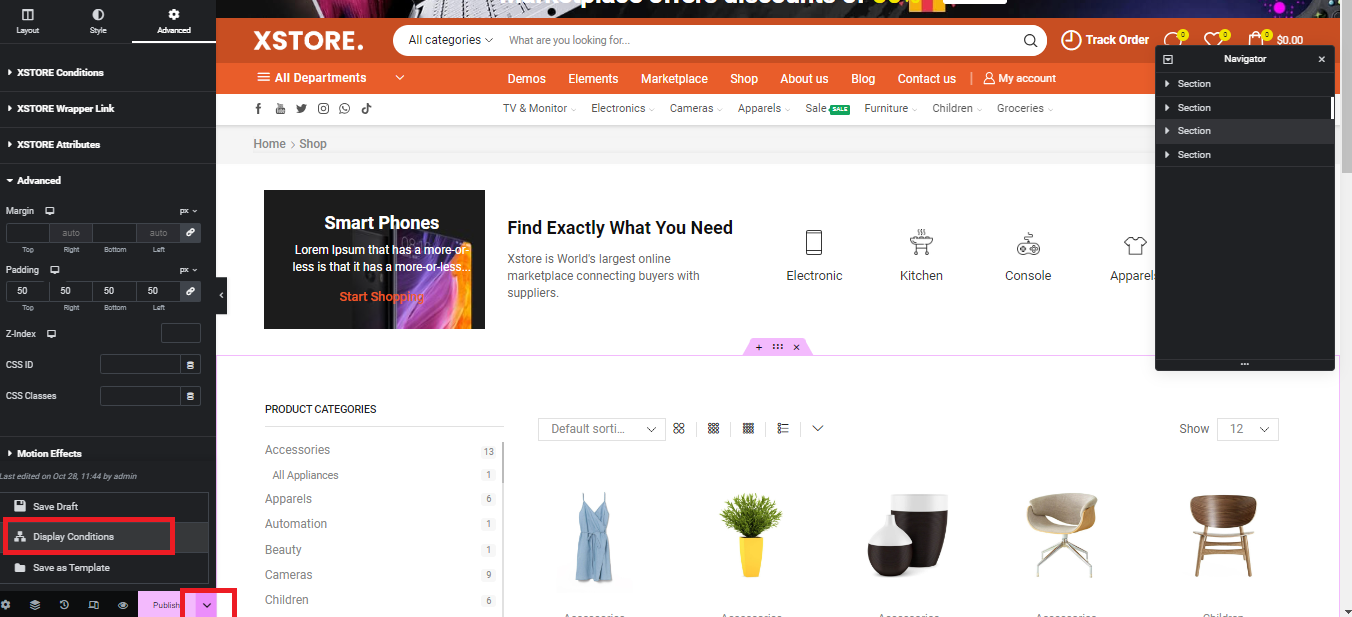The width and height of the screenshot is (1352, 617).
Task: Expand the fourth Section in Navigator
Action: (1168, 155)
